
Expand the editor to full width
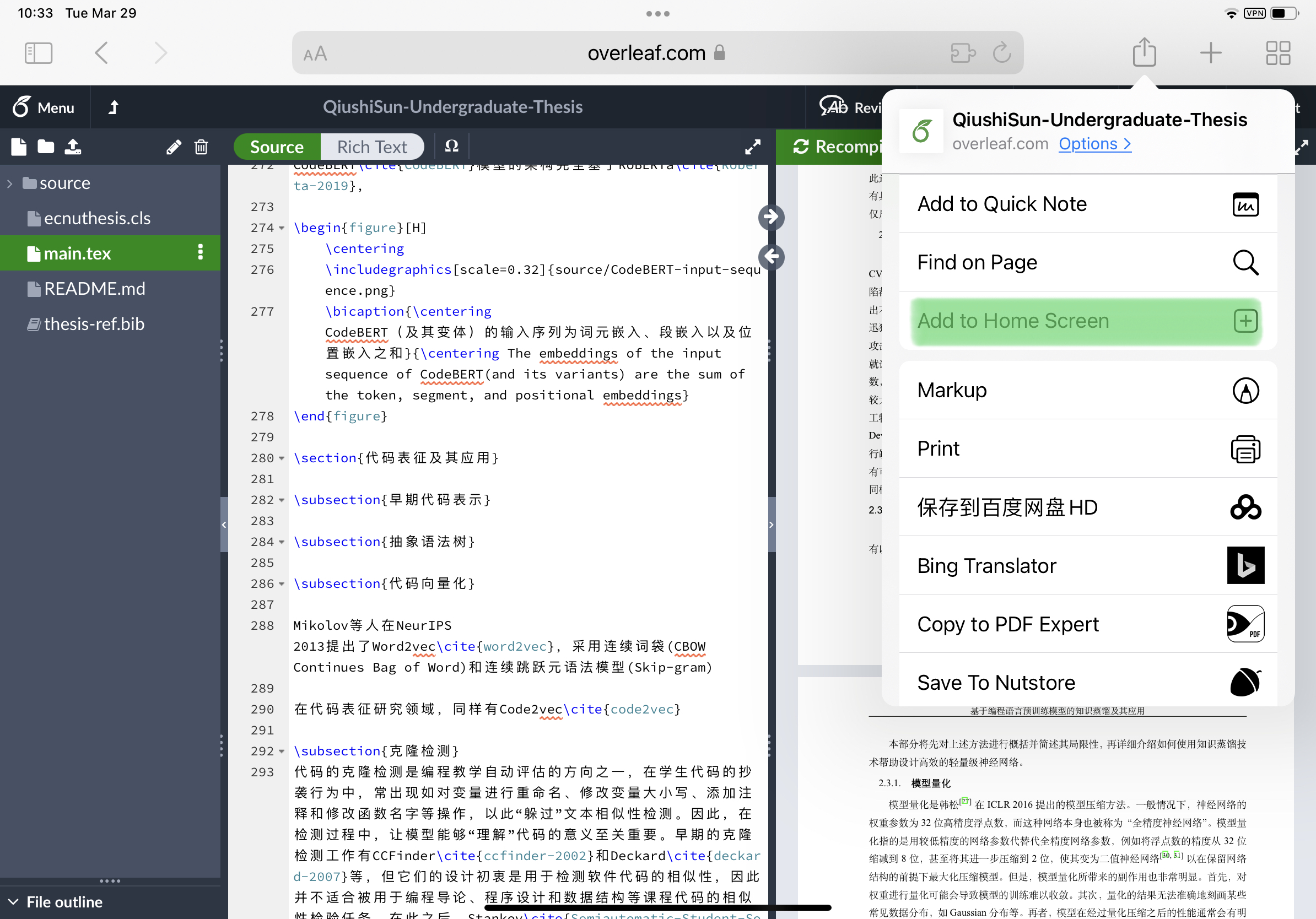coord(753,147)
